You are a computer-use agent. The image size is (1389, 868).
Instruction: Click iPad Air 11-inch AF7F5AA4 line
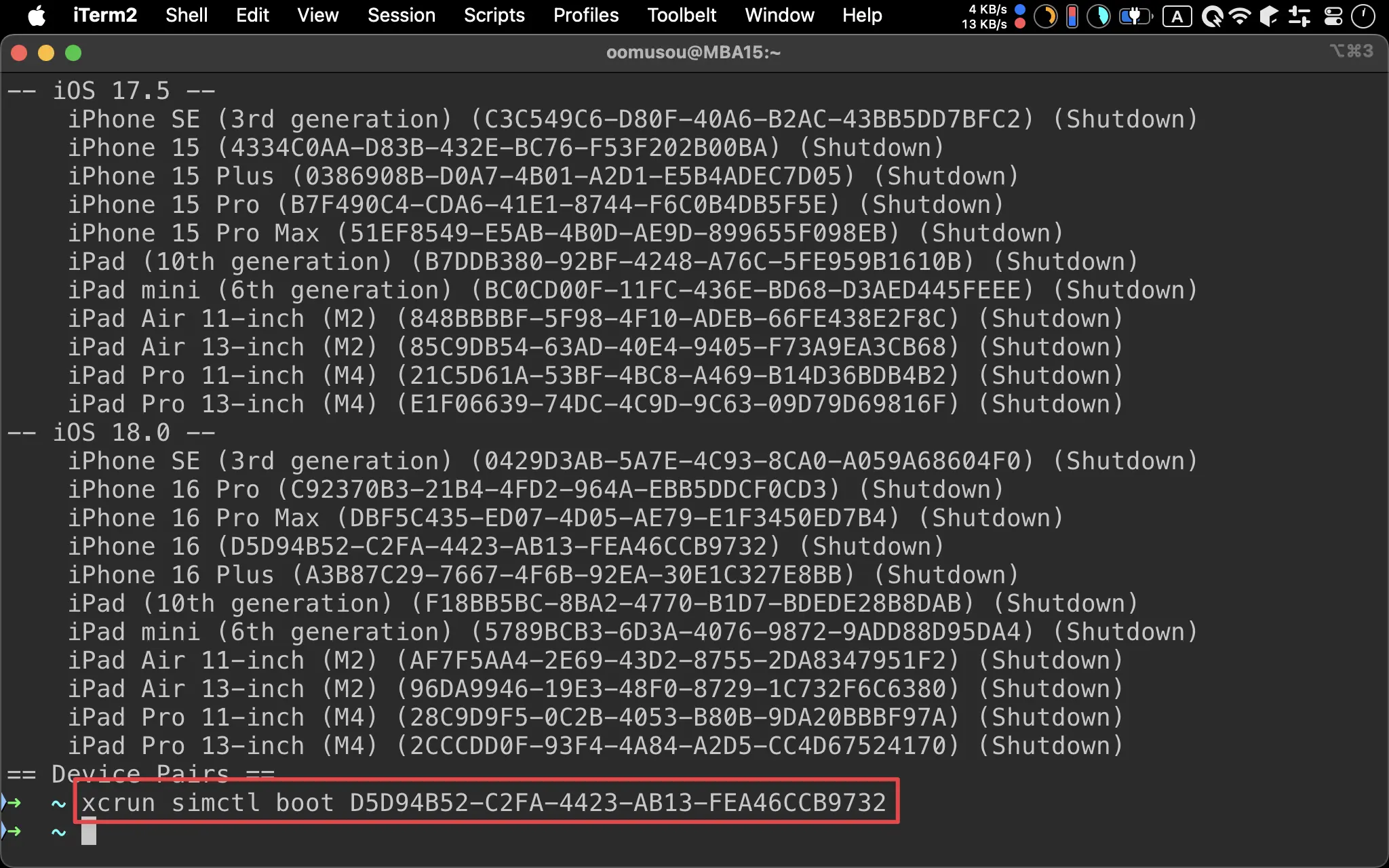pyautogui.click(x=595, y=660)
